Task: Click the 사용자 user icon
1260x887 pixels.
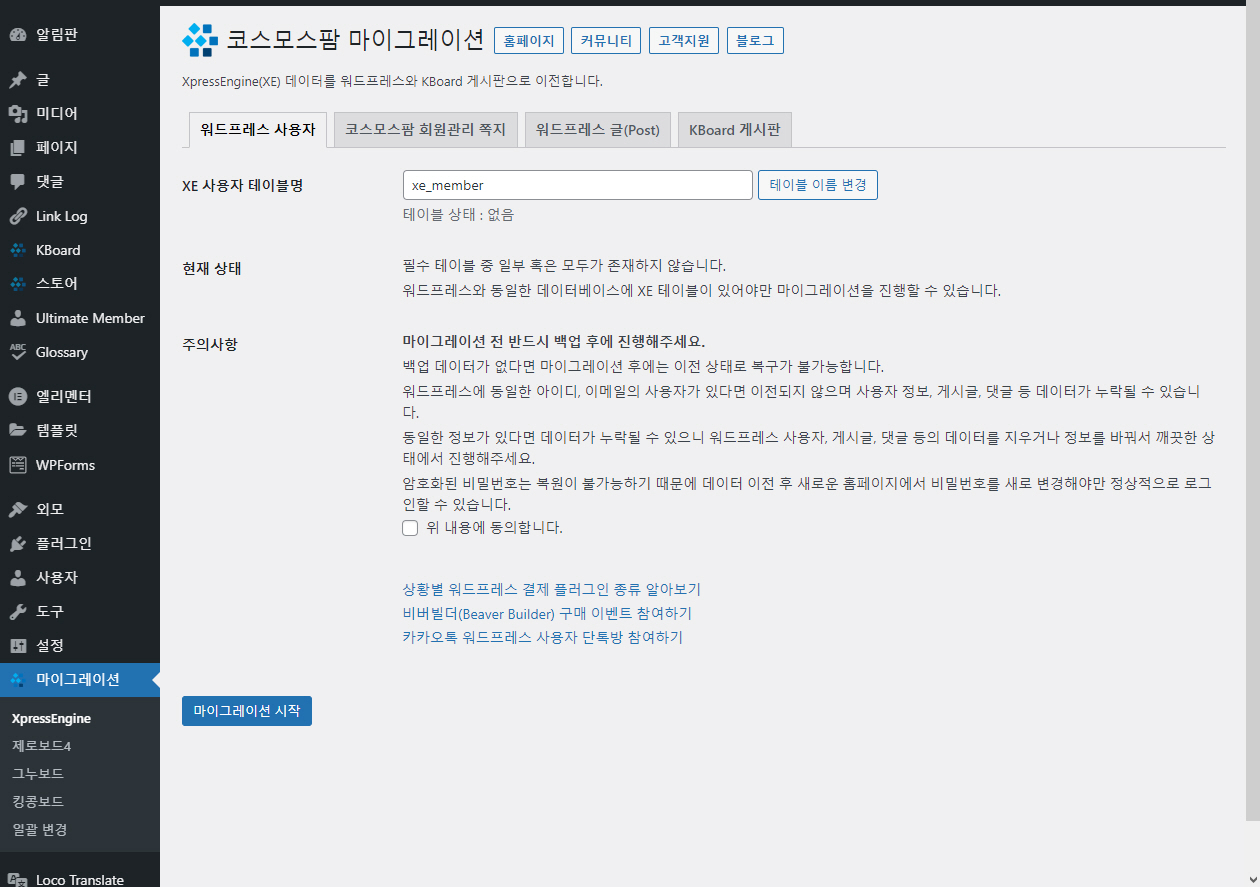Action: pyautogui.click(x=18, y=577)
